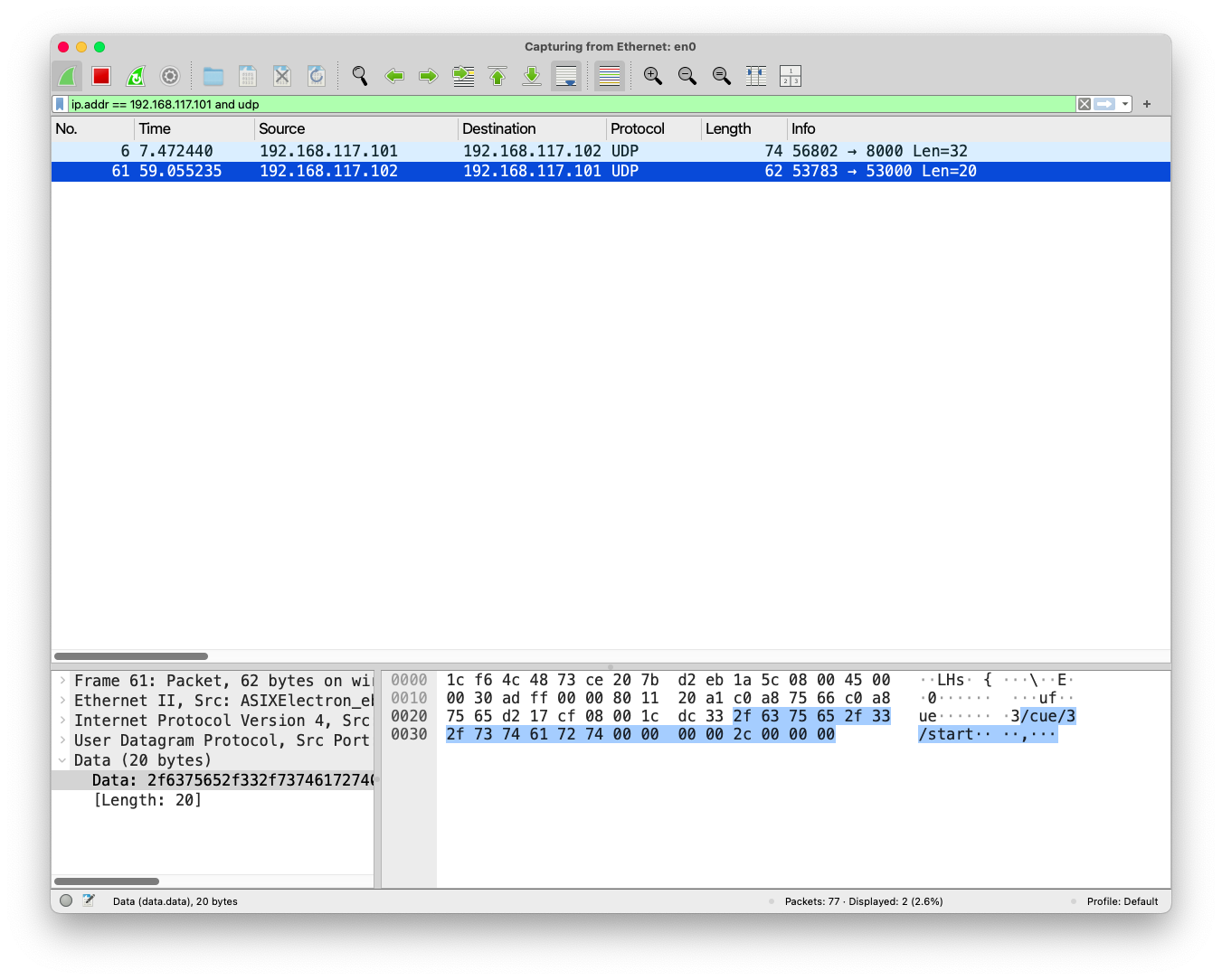Image resolution: width=1222 pixels, height=980 pixels.
Task: Click Profile: Default in status bar
Action: (x=1123, y=901)
